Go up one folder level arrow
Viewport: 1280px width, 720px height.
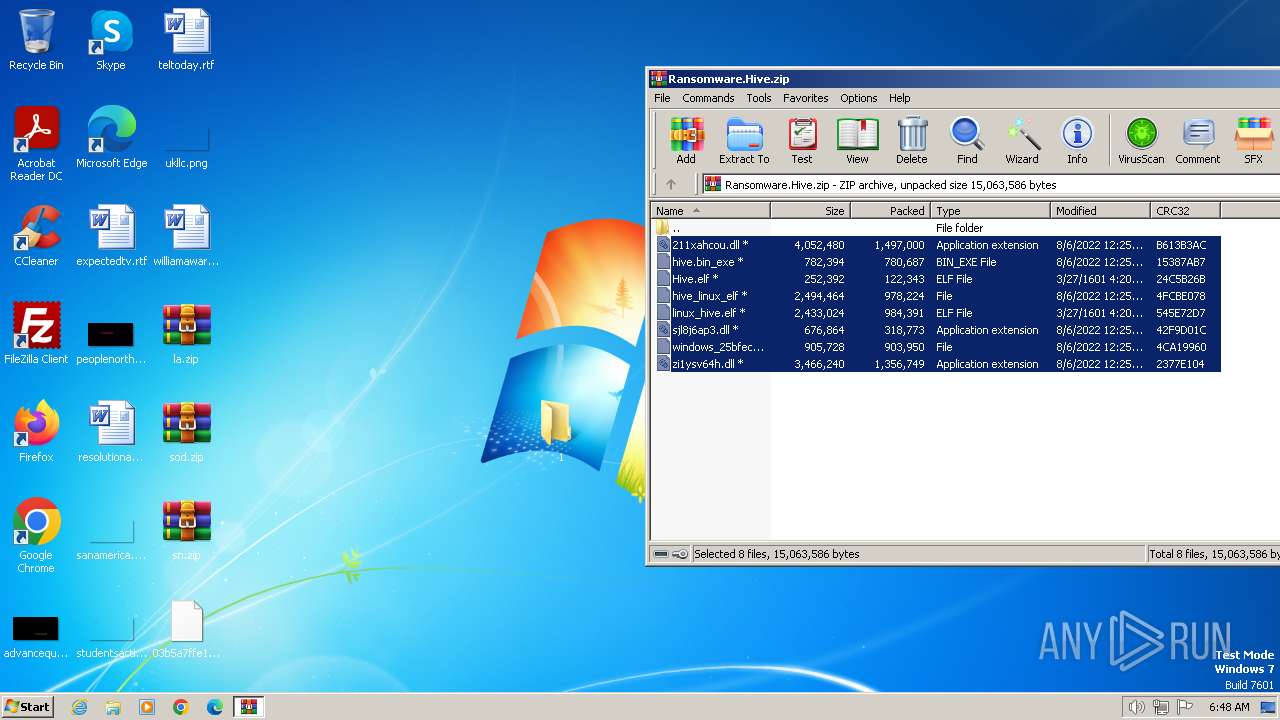(x=671, y=184)
